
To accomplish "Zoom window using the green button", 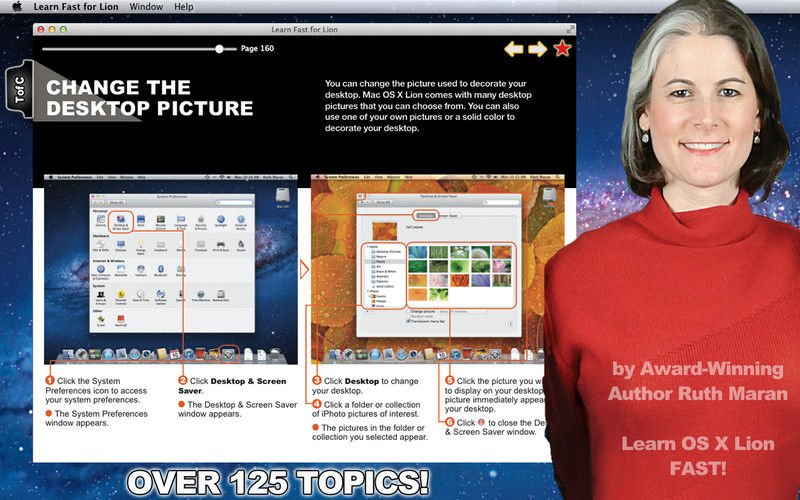I will click(63, 29).
